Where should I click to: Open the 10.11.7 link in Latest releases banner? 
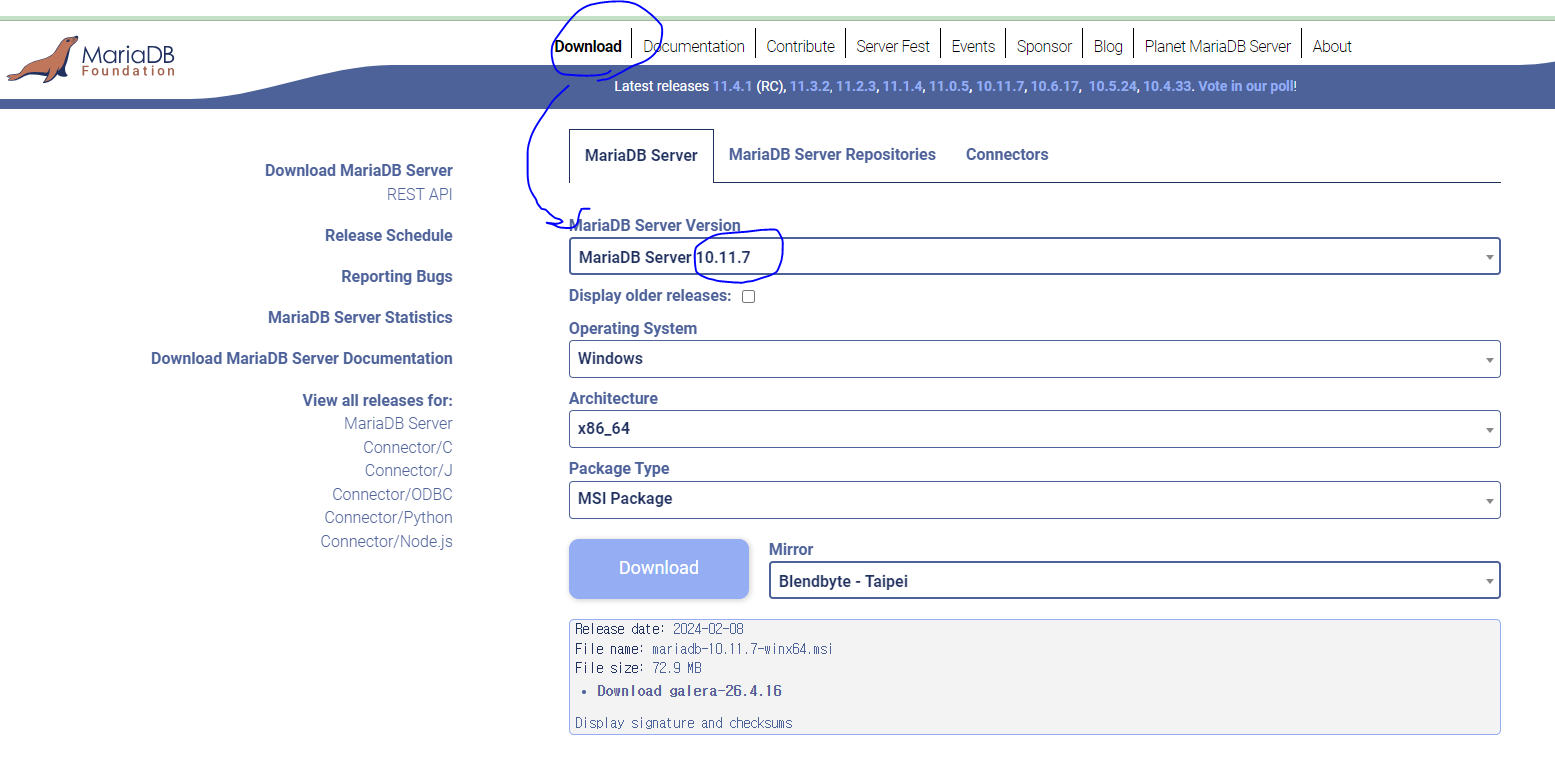coord(1000,86)
